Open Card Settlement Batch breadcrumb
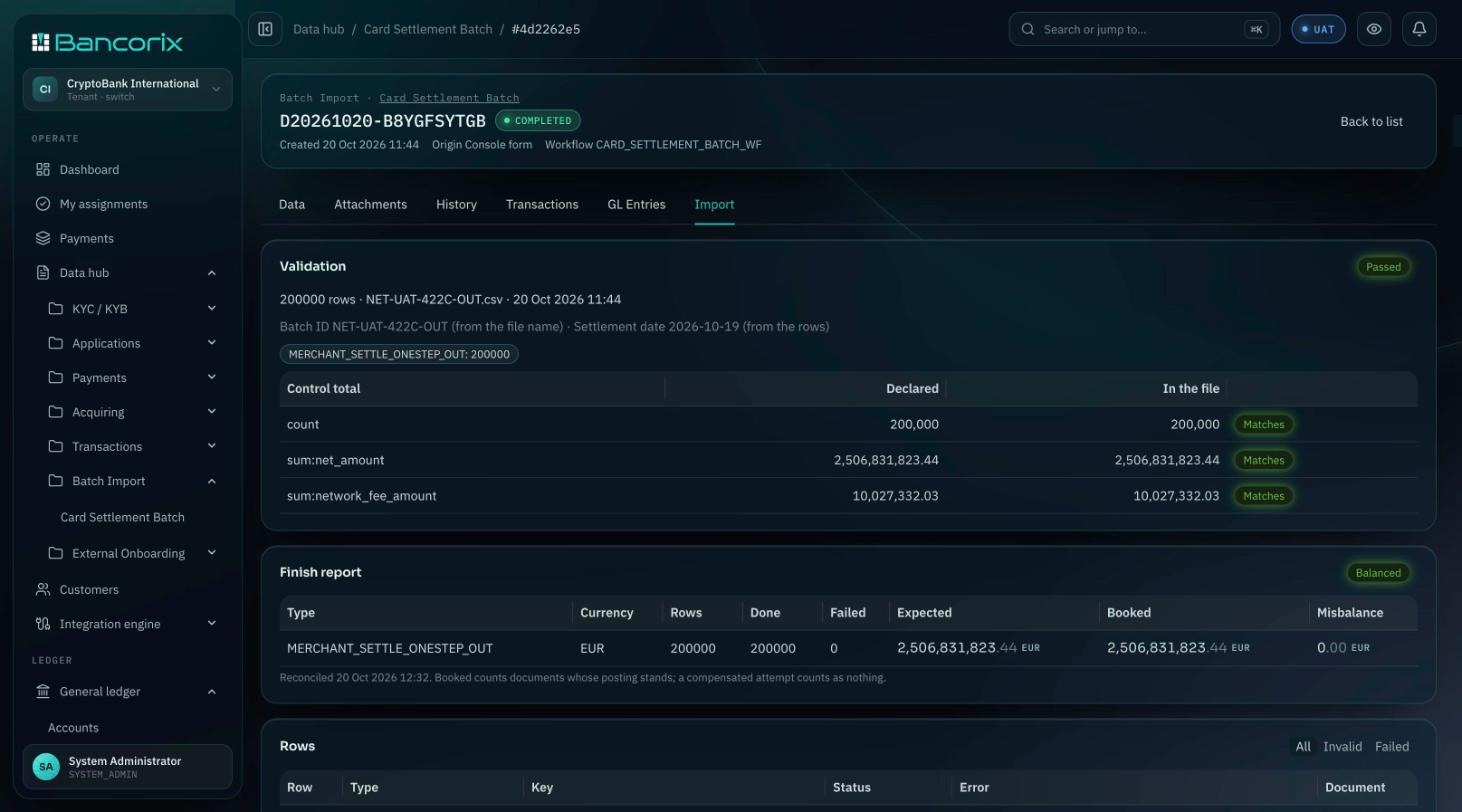 428,29
